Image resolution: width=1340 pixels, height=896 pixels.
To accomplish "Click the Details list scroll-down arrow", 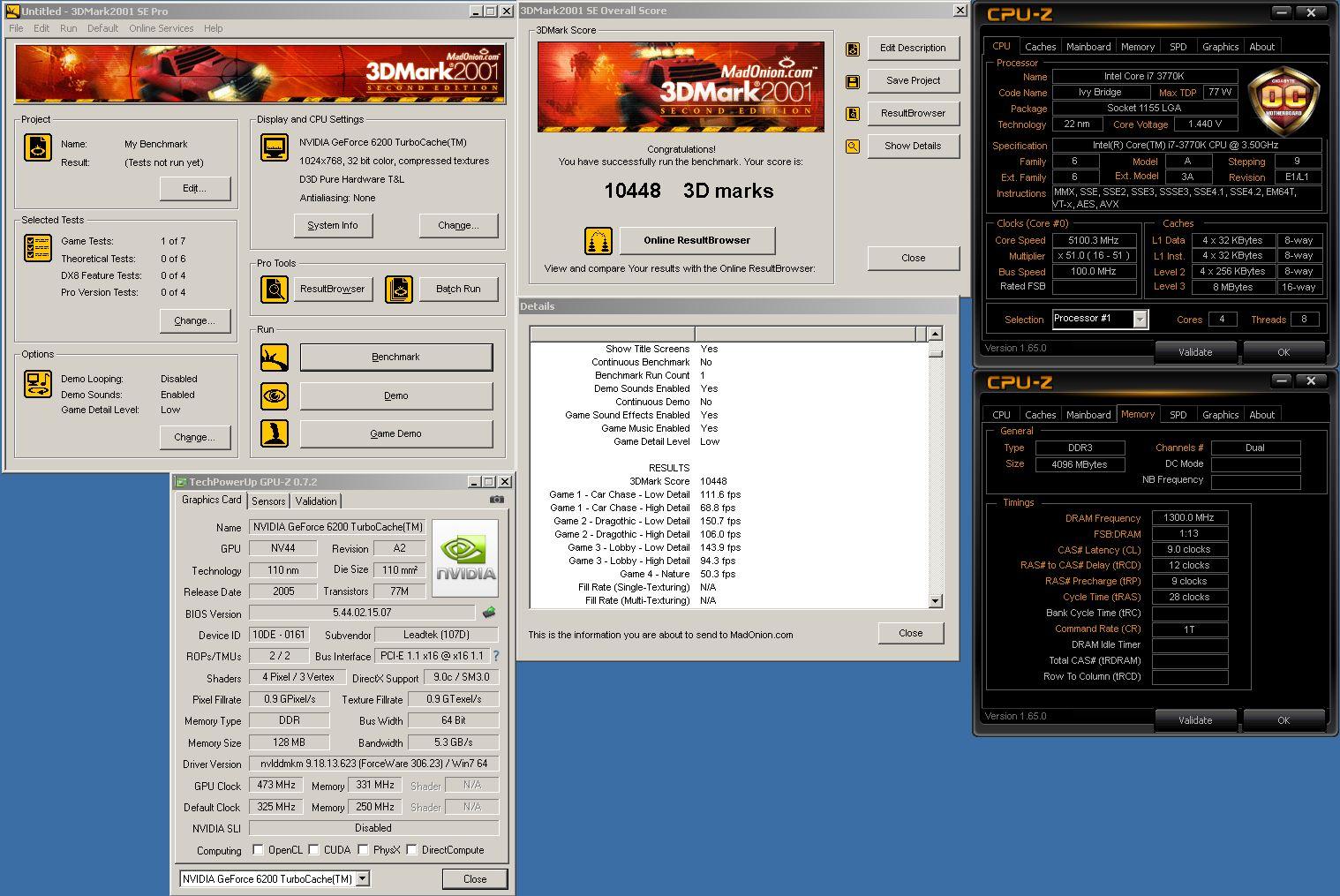I will (936, 601).
